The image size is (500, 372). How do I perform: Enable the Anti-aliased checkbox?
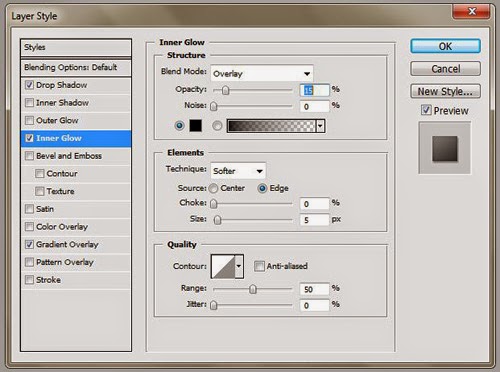pyautogui.click(x=259, y=266)
